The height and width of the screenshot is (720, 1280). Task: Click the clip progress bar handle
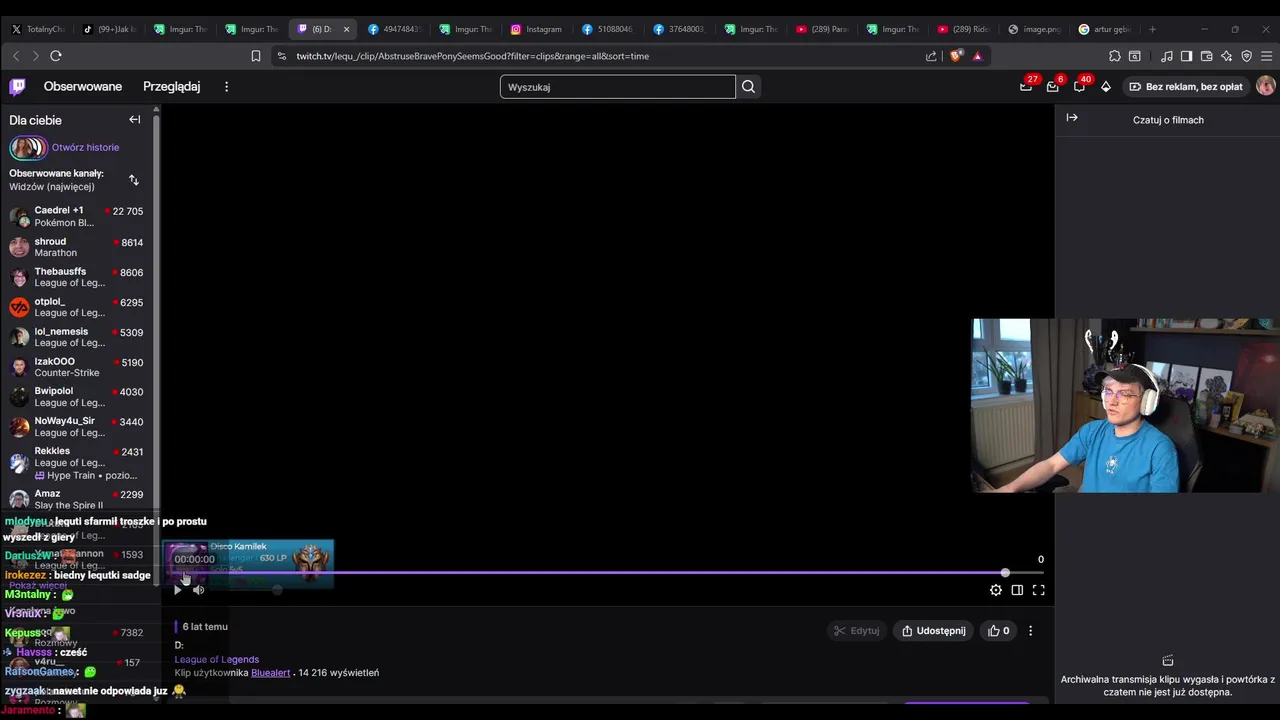click(1005, 573)
